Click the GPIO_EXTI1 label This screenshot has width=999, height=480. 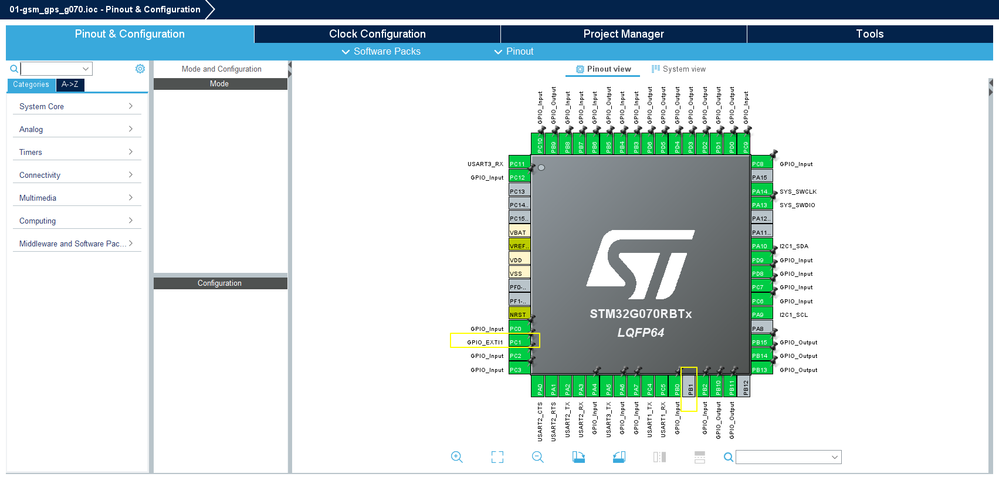487,342
